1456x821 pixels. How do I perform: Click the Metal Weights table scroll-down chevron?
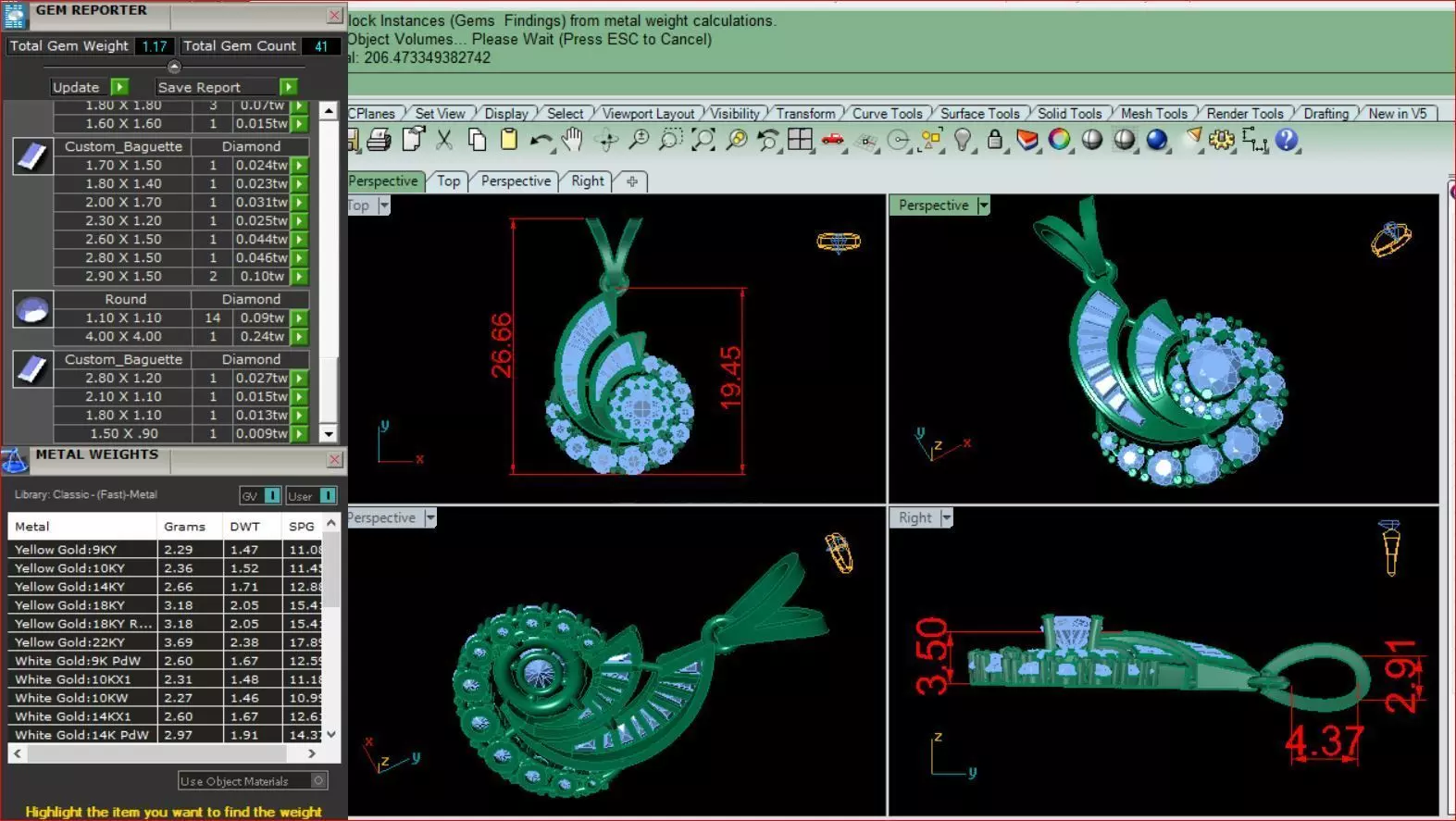(331, 734)
